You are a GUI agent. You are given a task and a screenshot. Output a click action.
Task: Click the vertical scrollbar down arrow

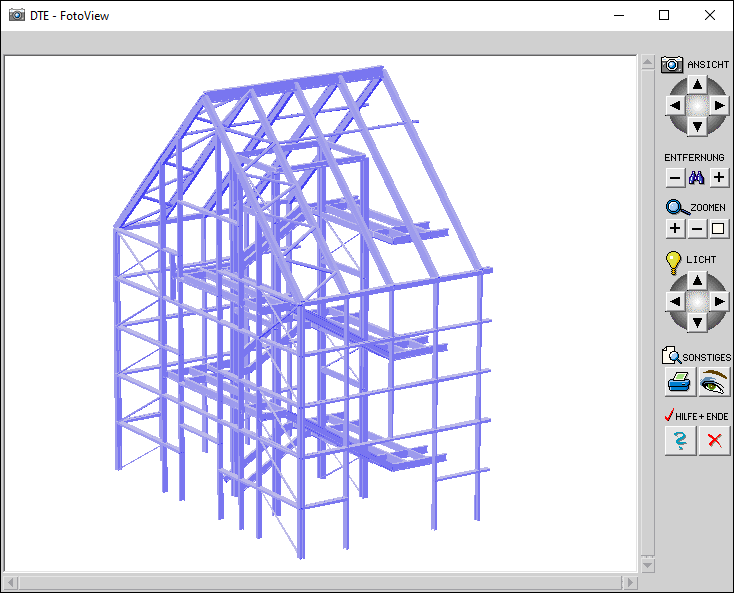point(647,565)
